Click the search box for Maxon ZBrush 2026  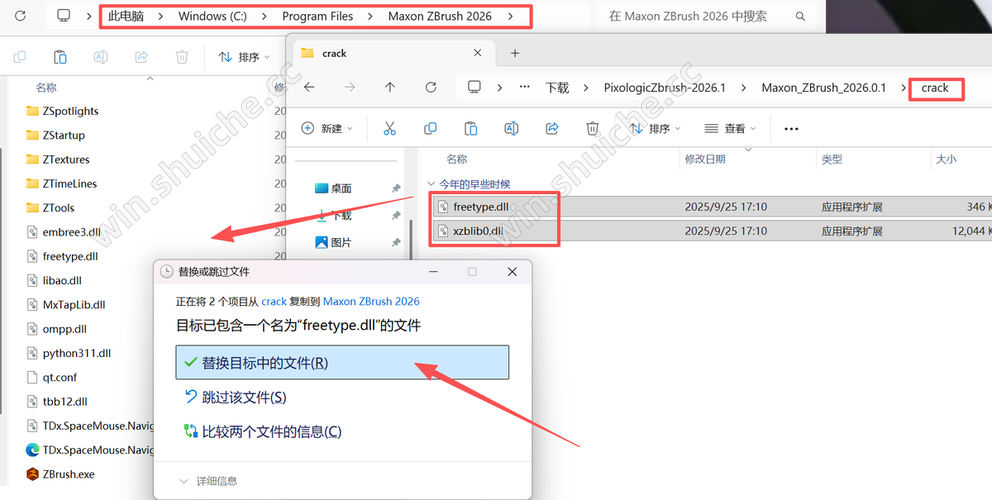click(x=700, y=17)
